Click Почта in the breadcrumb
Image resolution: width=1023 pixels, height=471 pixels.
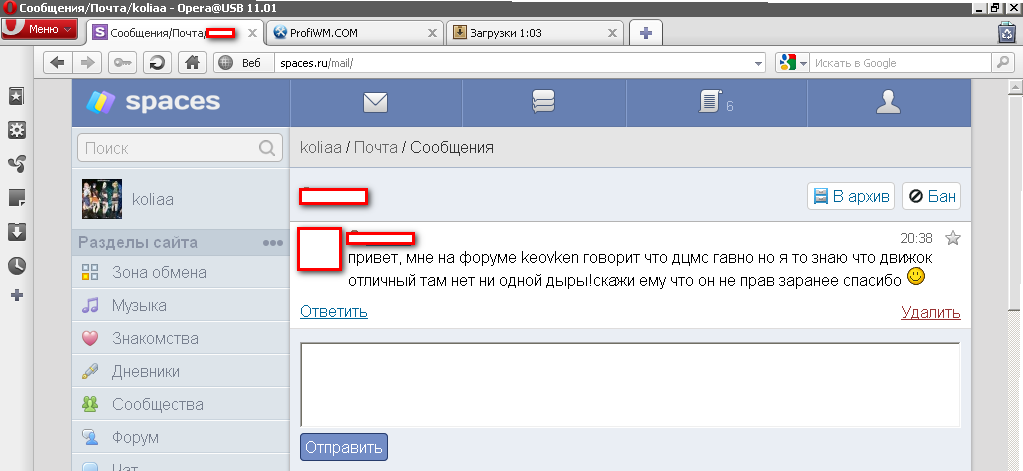[x=376, y=147]
